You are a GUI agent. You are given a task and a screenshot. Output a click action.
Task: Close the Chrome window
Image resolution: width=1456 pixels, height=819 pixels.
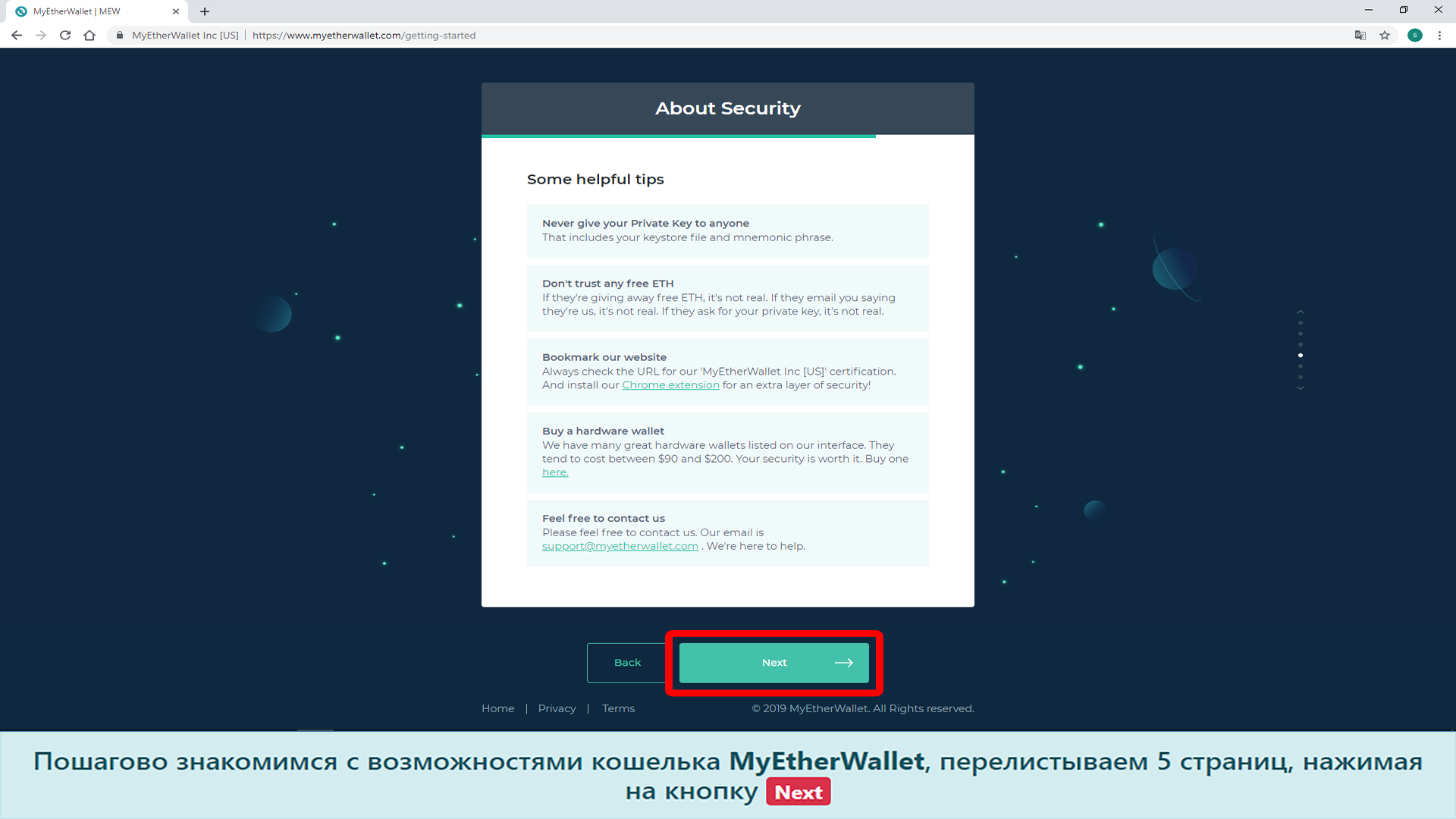click(1439, 10)
